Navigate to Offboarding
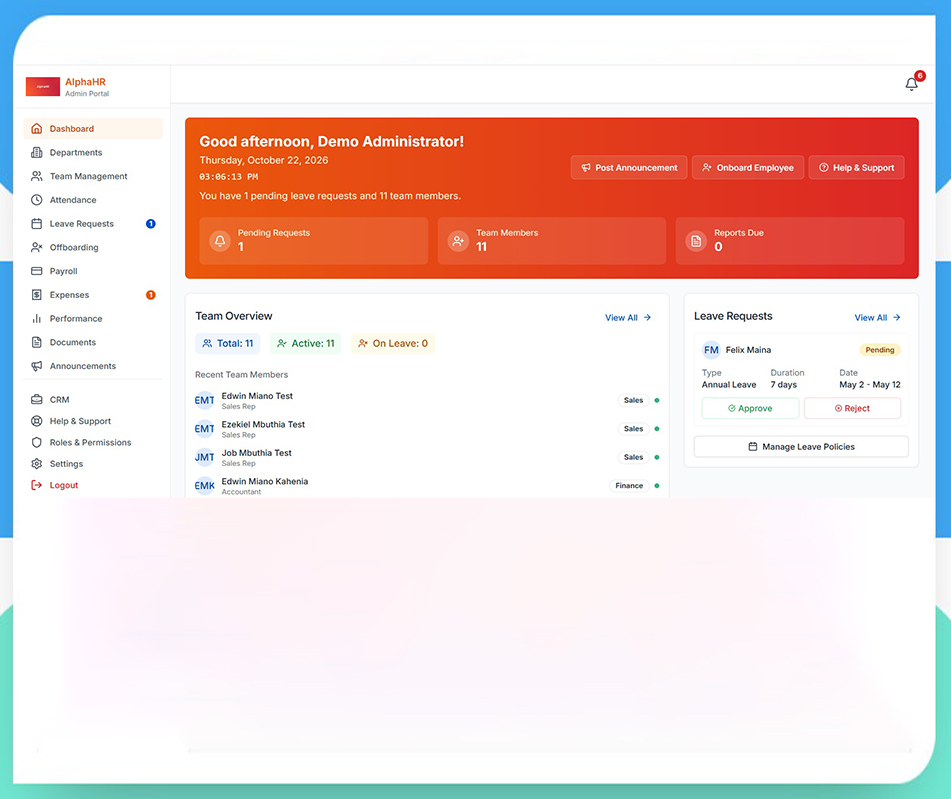 (x=93, y=247)
